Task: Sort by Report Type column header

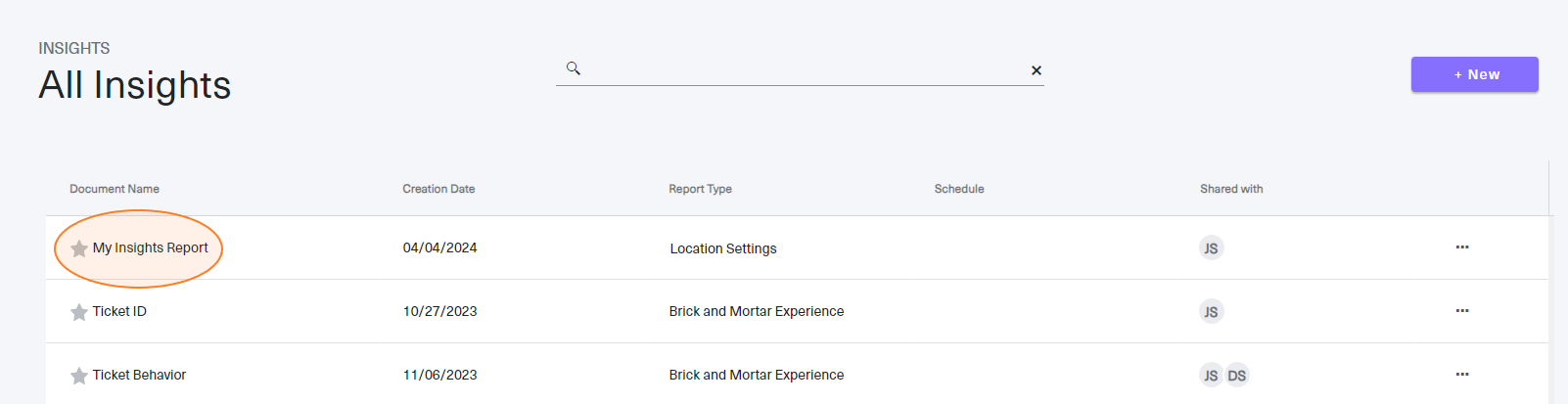Action: coord(700,189)
